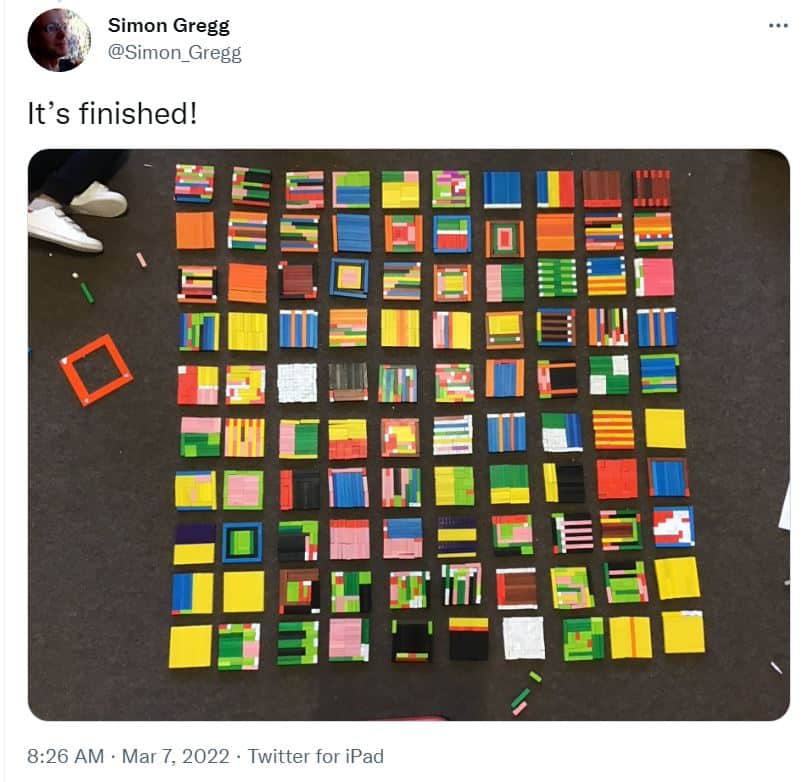
Task: Click the @Simon_Gregg handle
Action: (x=174, y=52)
